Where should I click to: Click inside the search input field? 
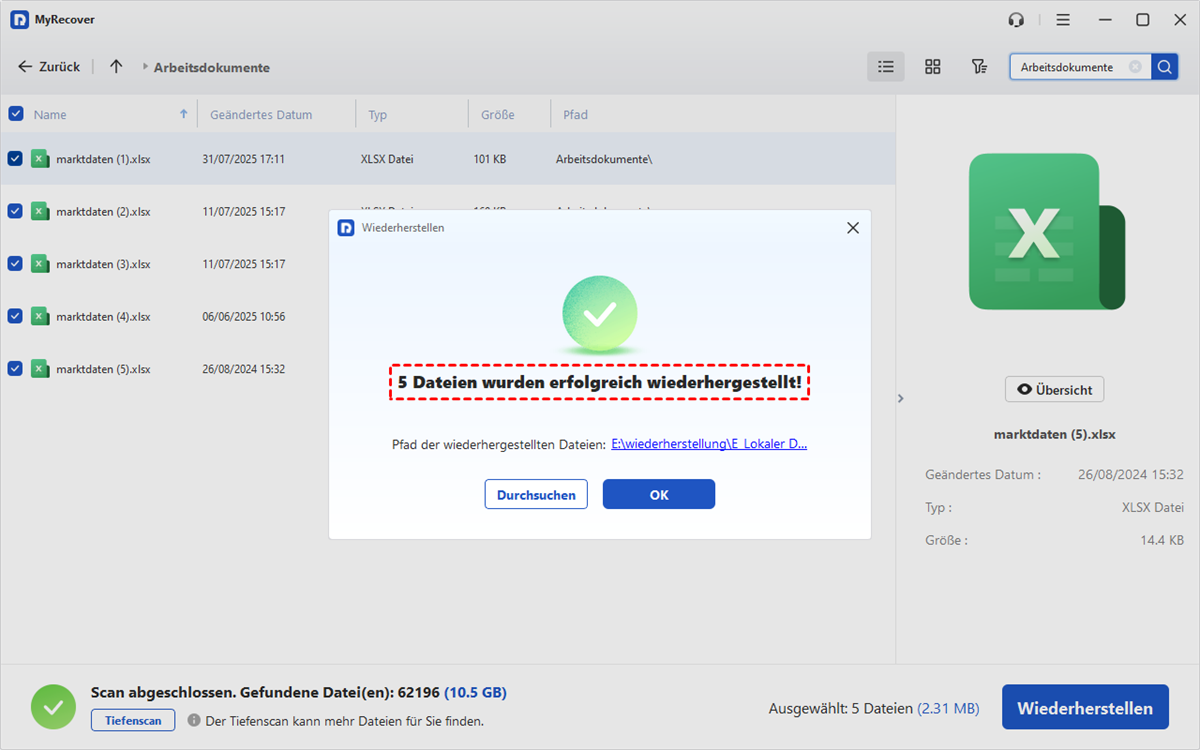[1066, 67]
